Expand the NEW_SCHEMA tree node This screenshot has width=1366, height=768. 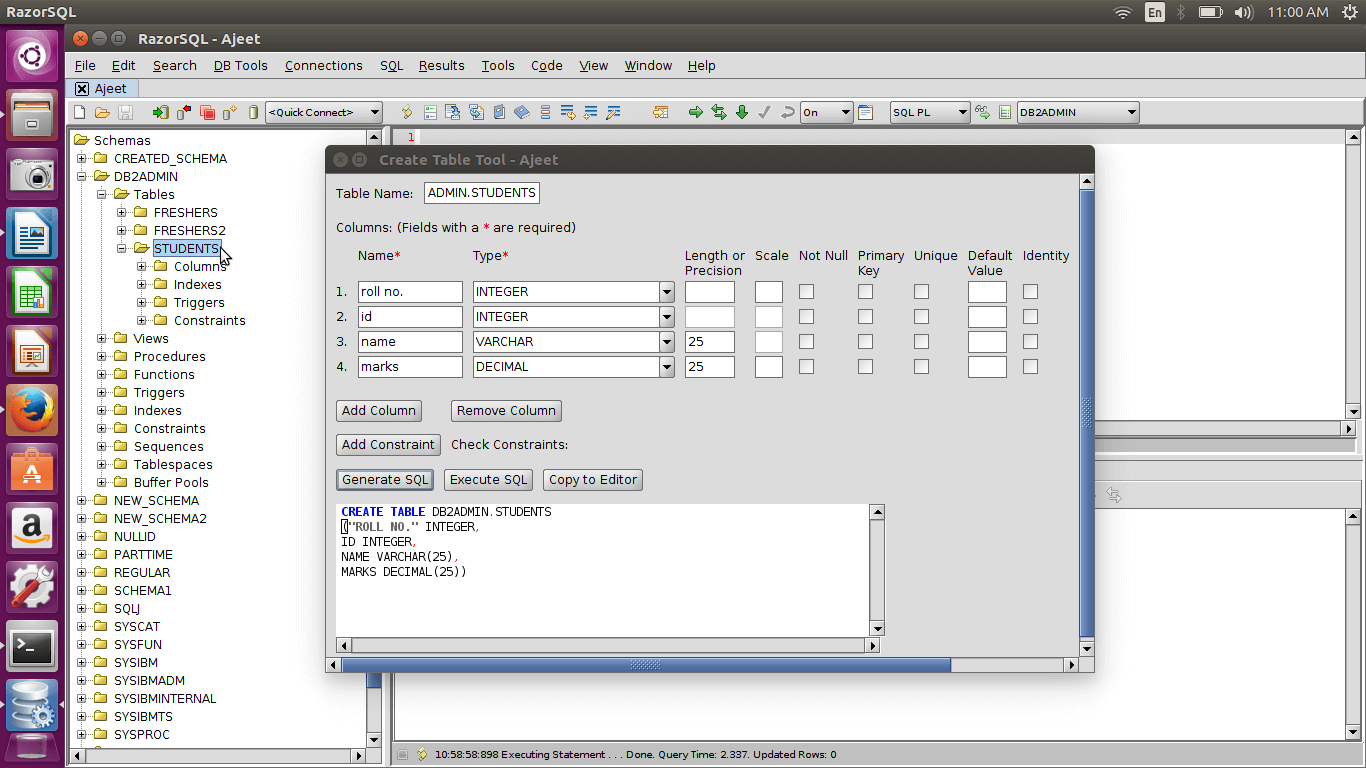82,501
